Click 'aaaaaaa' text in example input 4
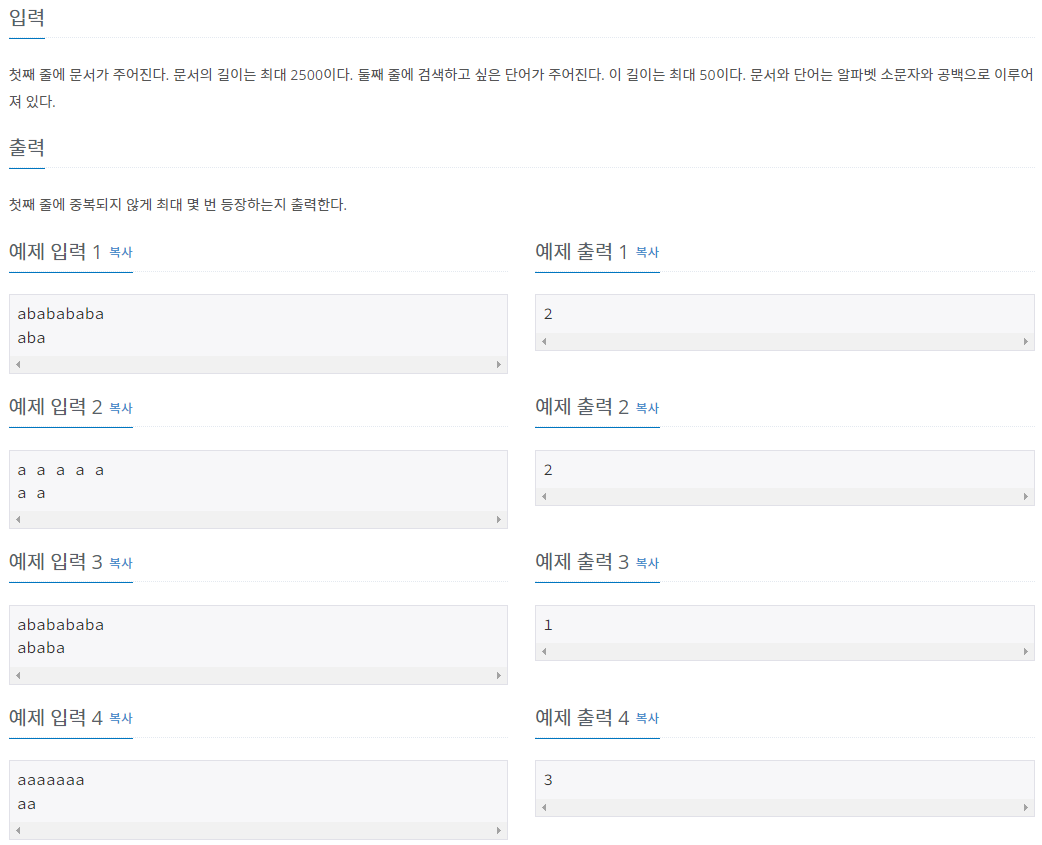 [51, 781]
